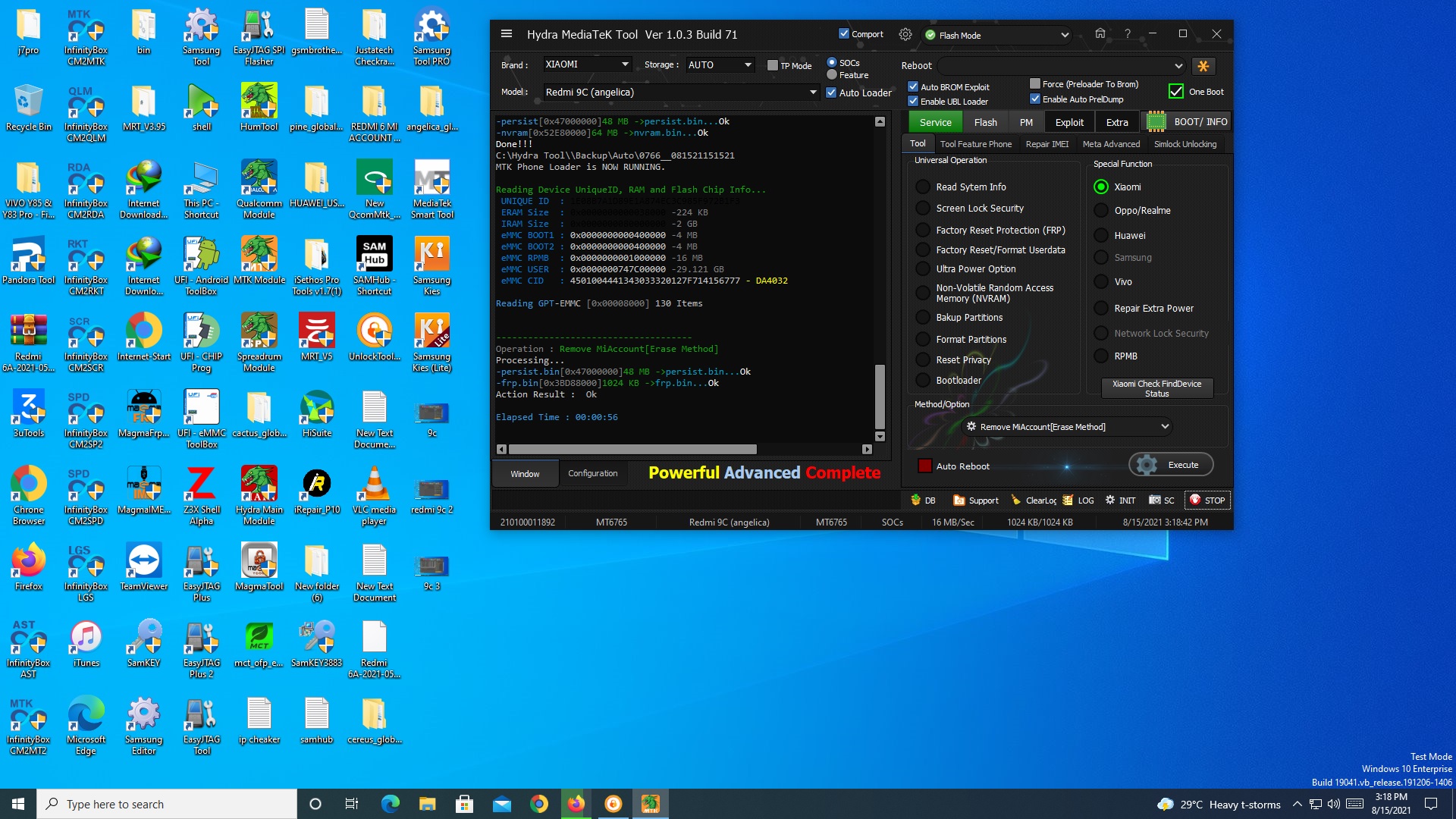Open Z3X Shell Alpha desktop icon
This screenshot has height=819, width=1456.
tap(201, 495)
